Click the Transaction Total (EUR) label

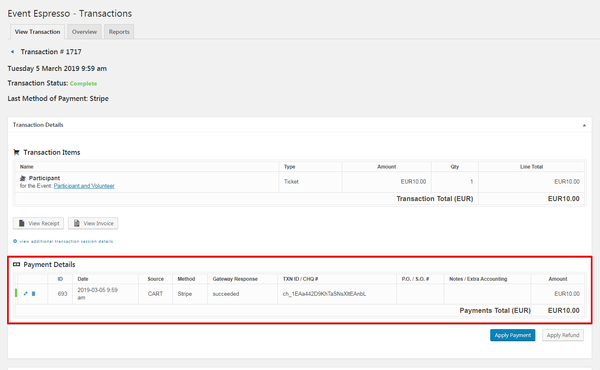point(435,199)
